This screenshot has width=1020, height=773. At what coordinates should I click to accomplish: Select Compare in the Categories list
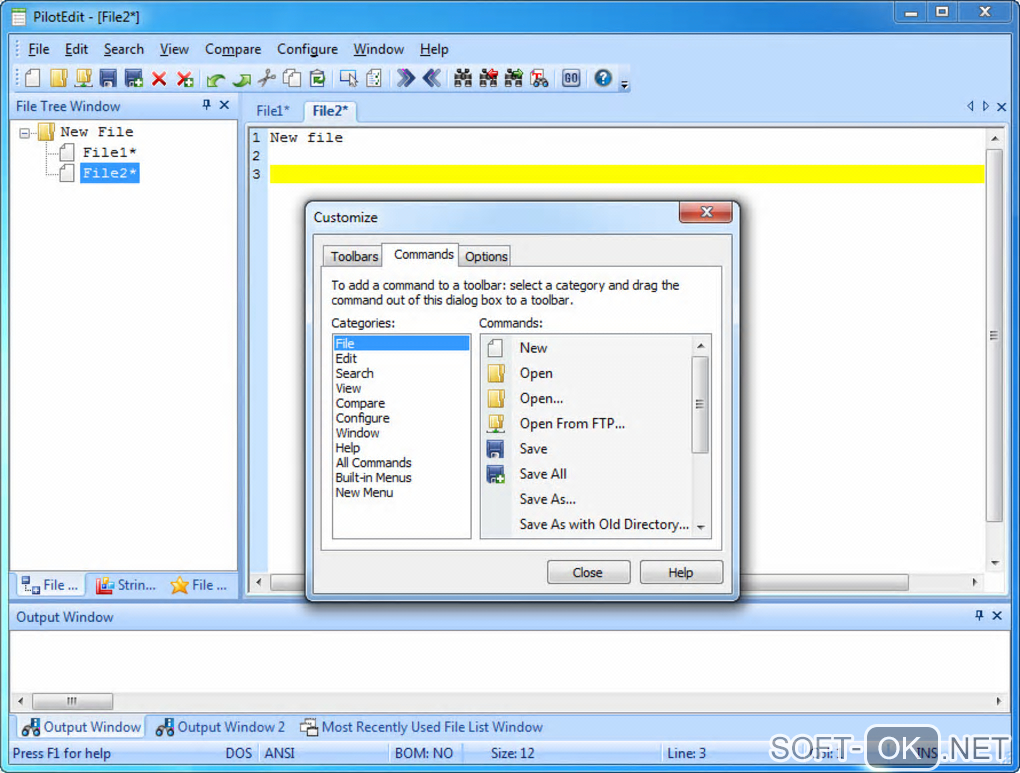coord(401,403)
